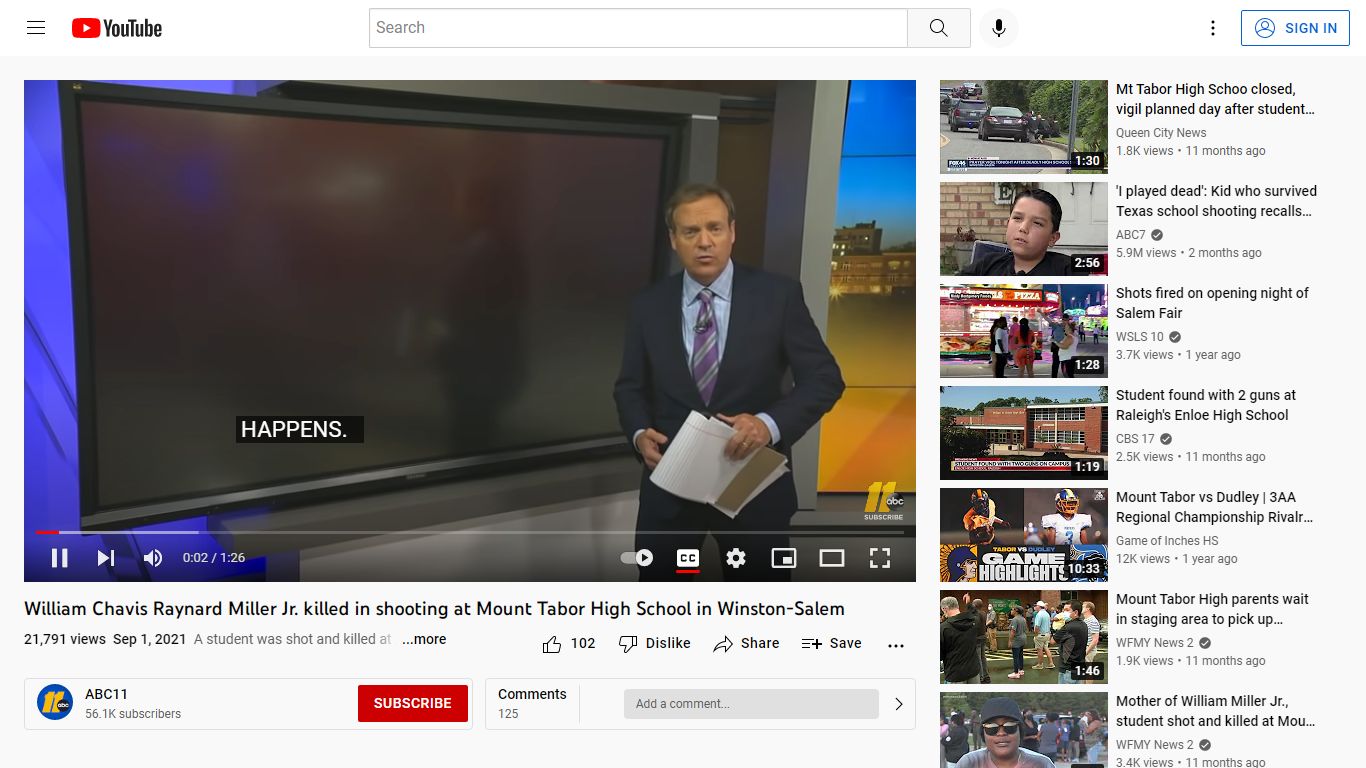This screenshot has height=768, width=1366.
Task: Open the ABC11 channel name link
Action: tap(106, 694)
